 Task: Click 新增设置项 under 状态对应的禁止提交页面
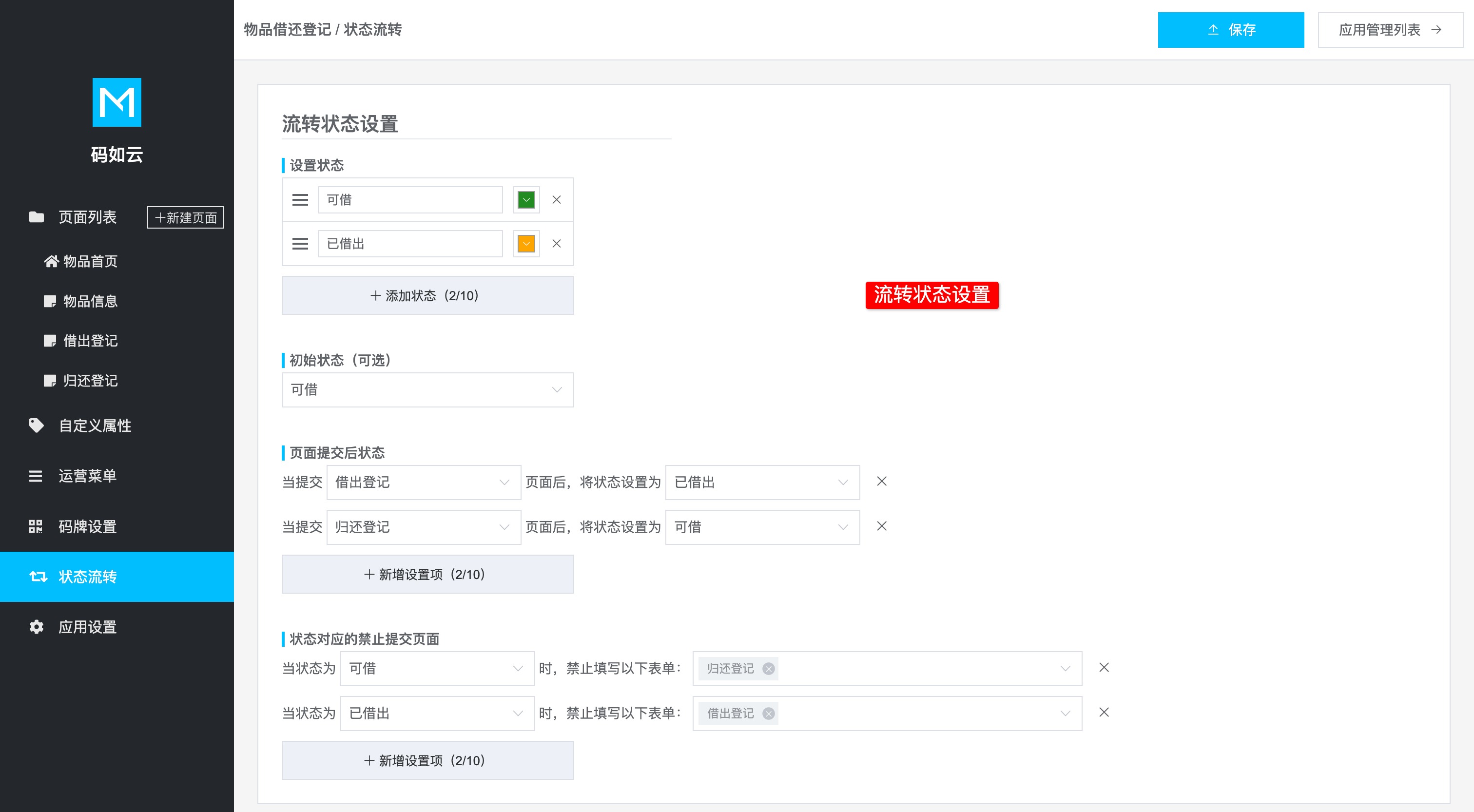click(x=427, y=760)
